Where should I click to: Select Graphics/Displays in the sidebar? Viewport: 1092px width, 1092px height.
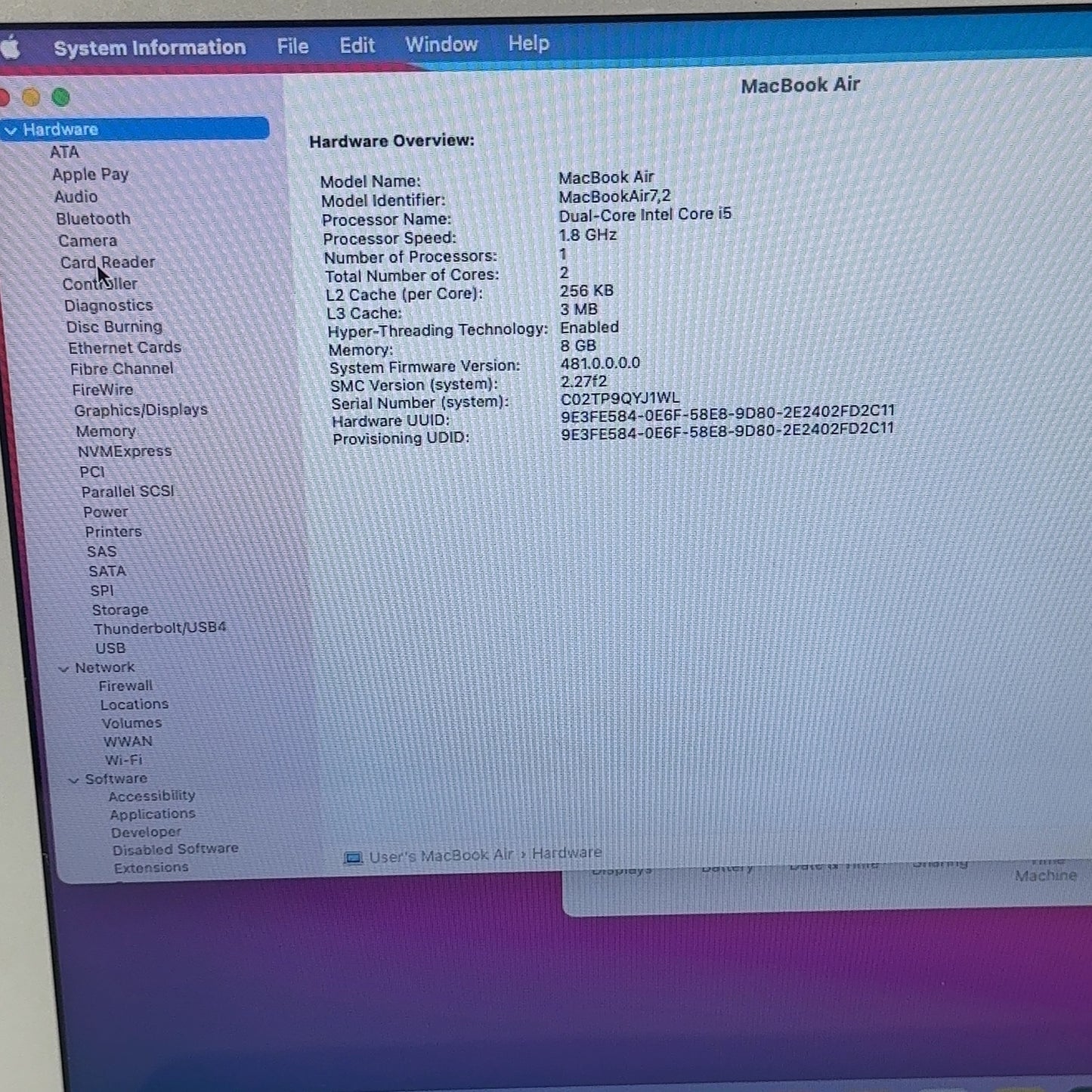(141, 410)
